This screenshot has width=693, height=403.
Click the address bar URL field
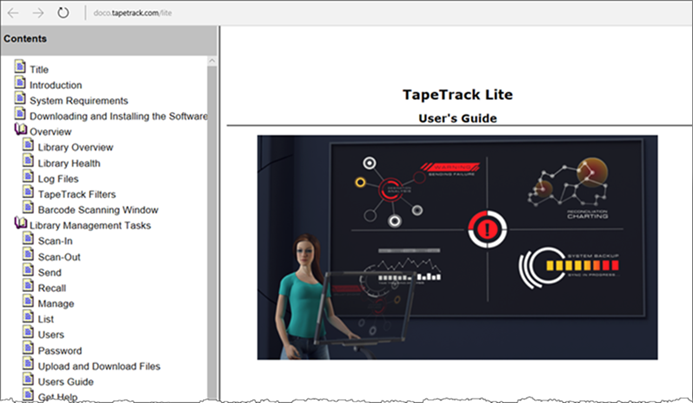[x=133, y=13]
